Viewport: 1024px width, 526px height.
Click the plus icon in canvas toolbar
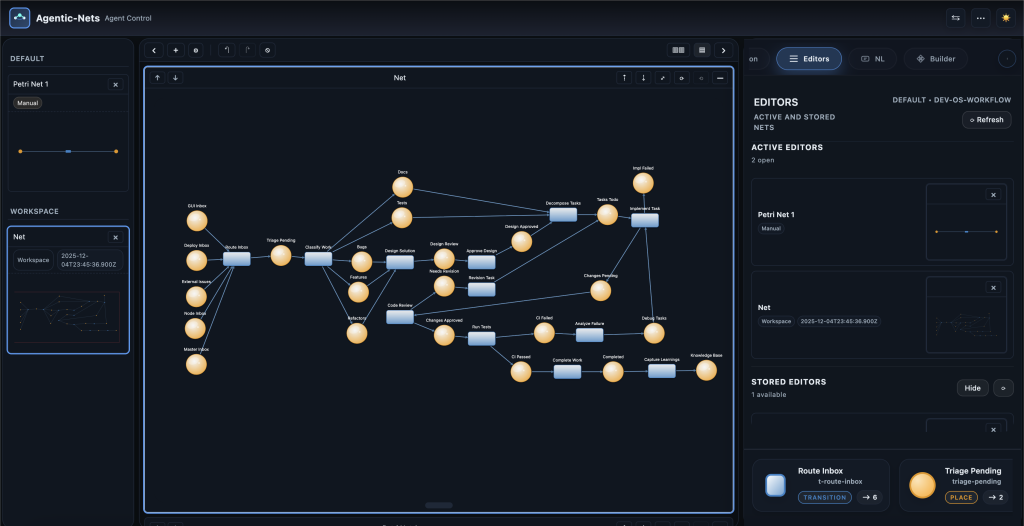point(175,50)
